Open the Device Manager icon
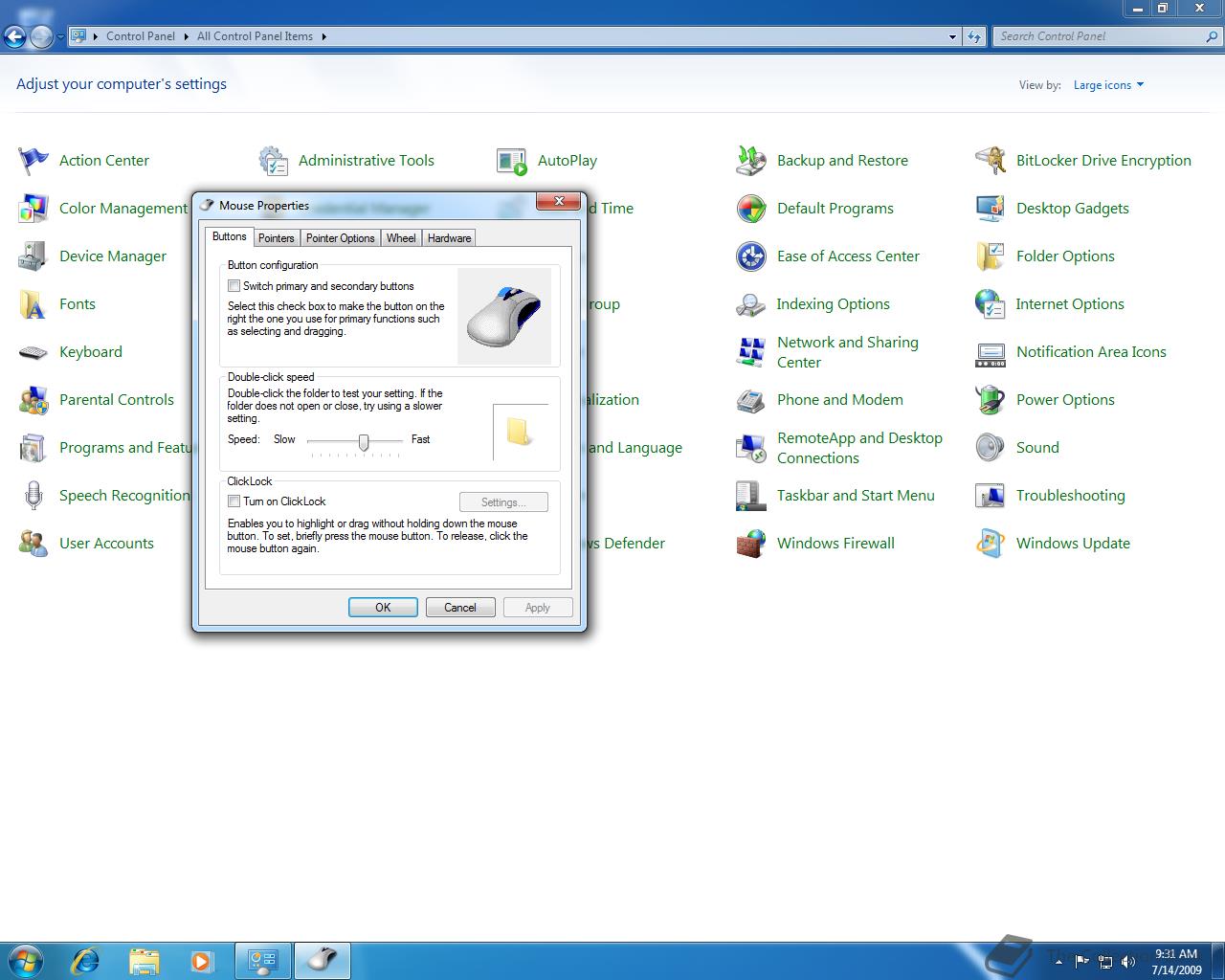This screenshot has height=980, width=1225. coord(33,256)
